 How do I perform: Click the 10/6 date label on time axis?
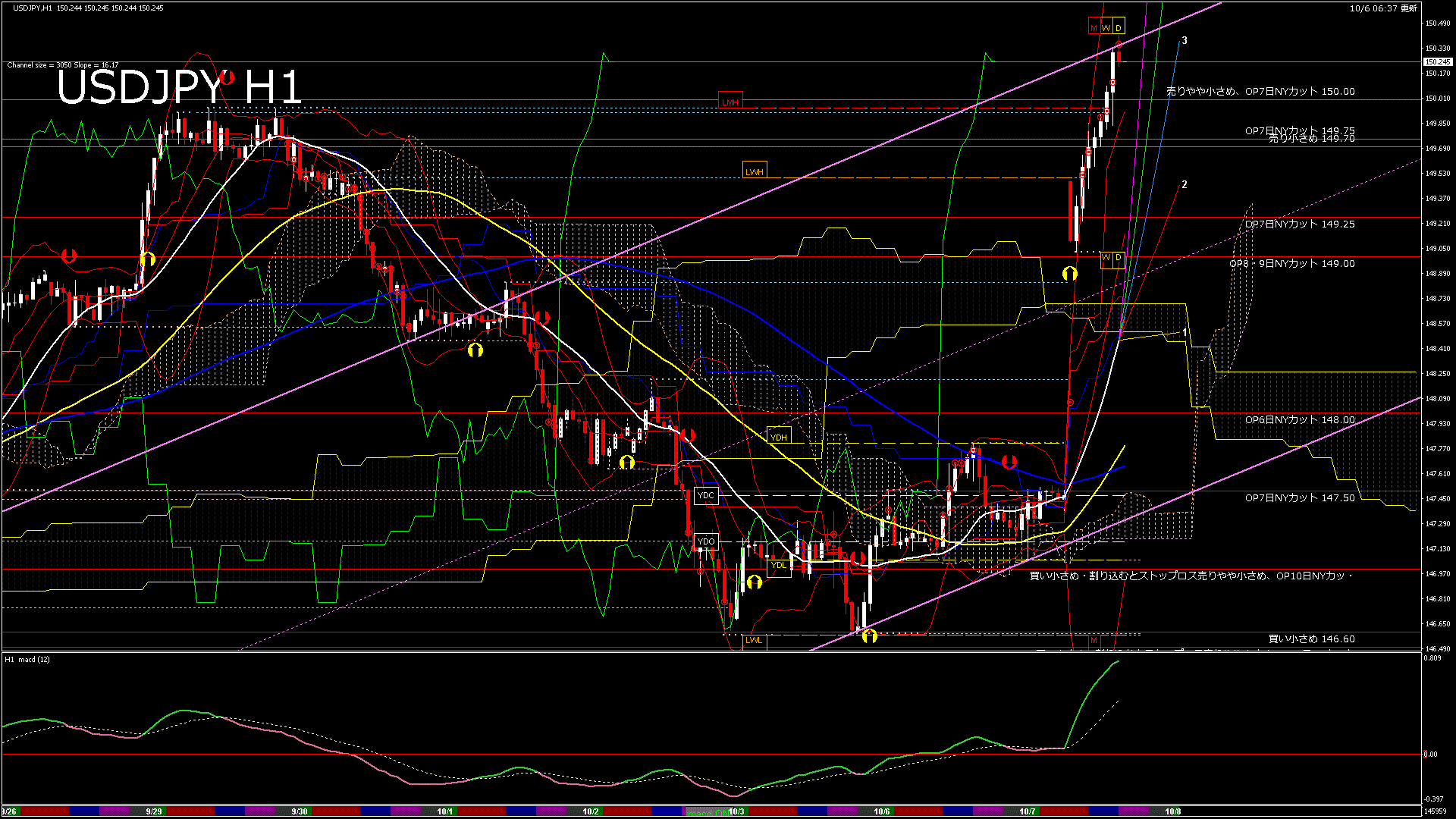[x=881, y=811]
